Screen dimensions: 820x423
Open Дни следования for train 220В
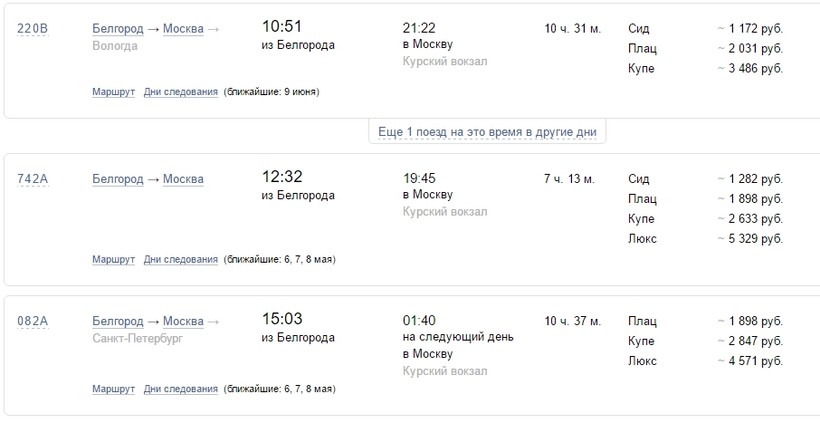(180, 92)
